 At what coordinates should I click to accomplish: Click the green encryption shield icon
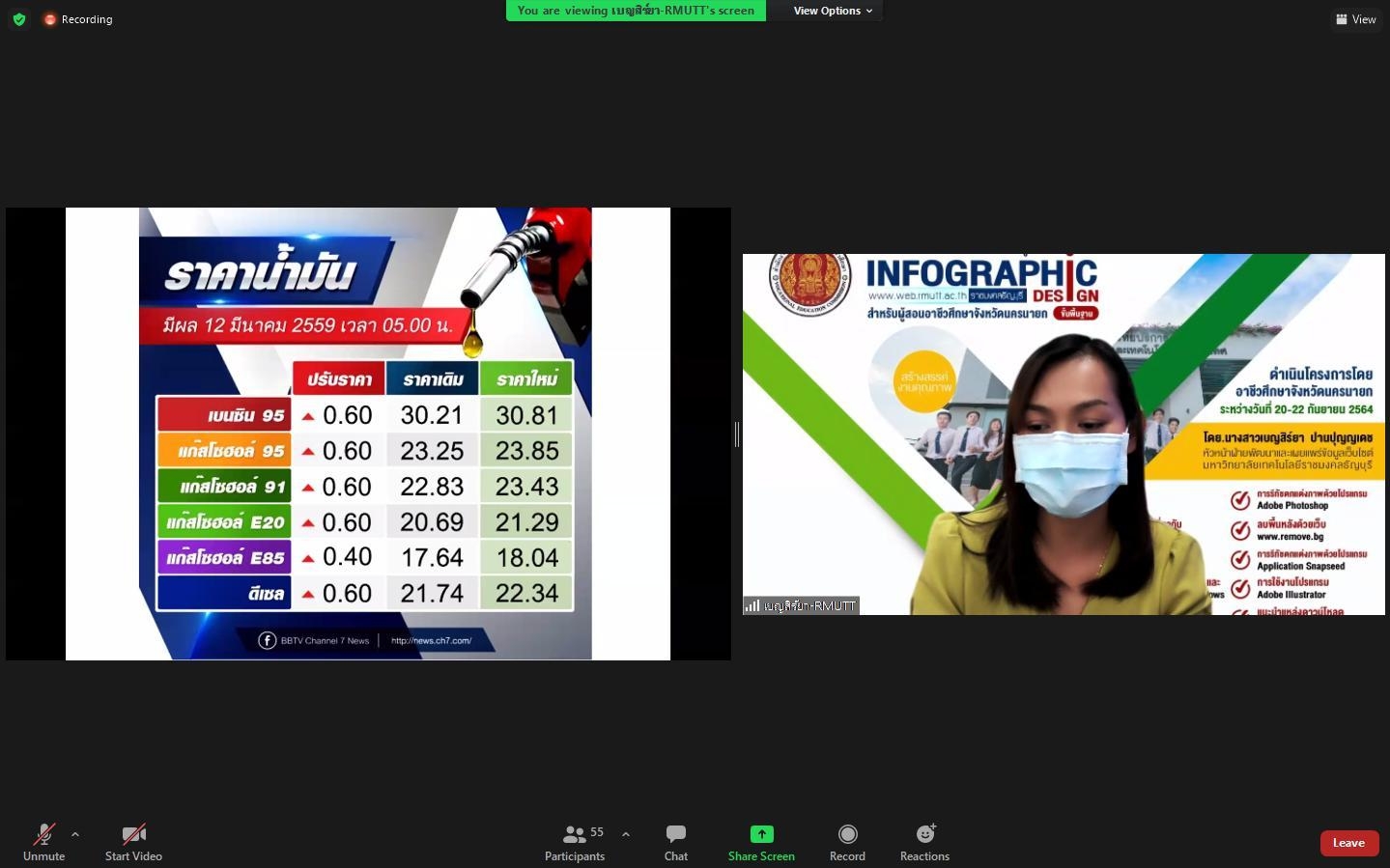19,19
